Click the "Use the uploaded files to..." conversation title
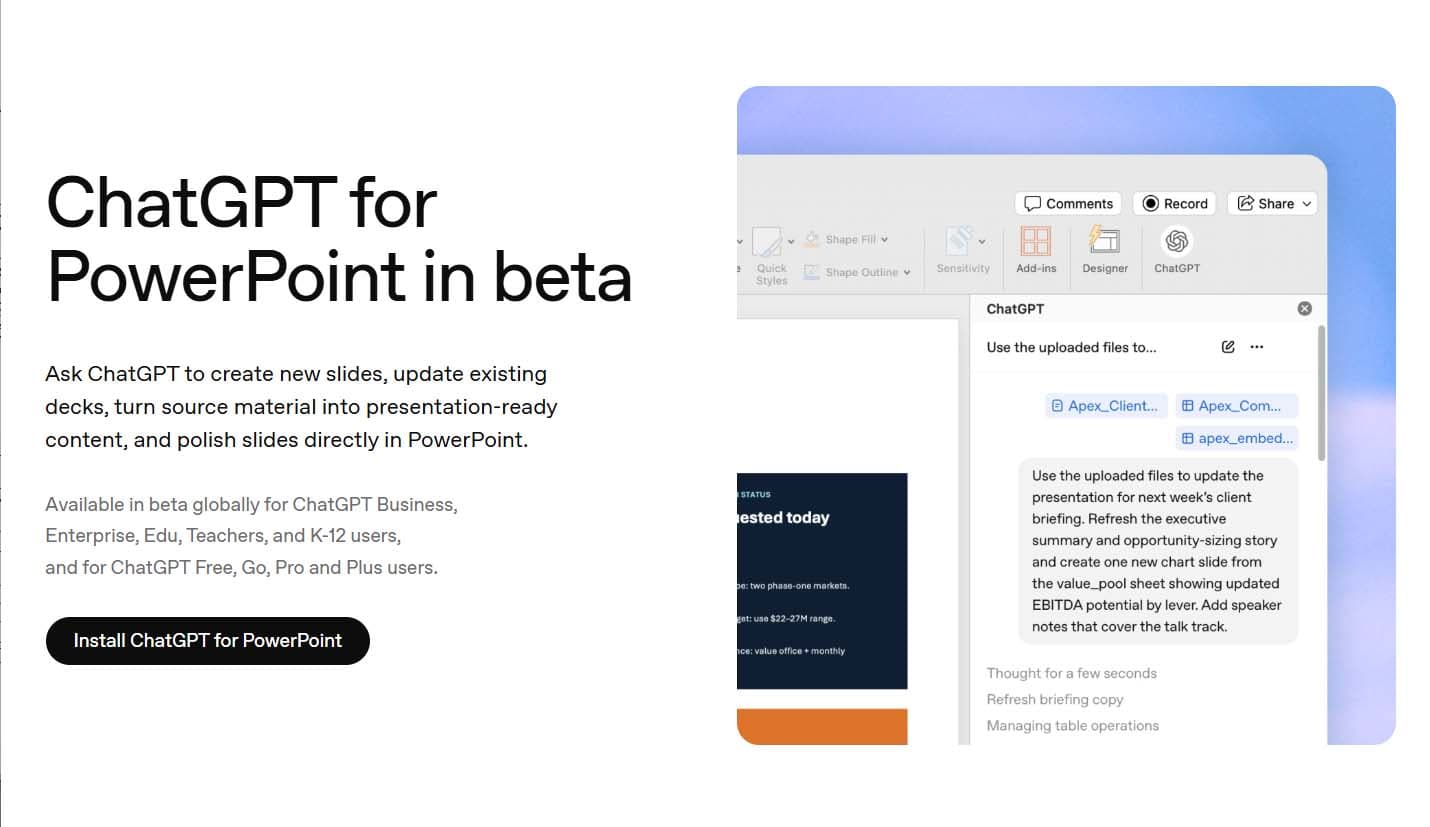 pyautogui.click(x=1071, y=347)
